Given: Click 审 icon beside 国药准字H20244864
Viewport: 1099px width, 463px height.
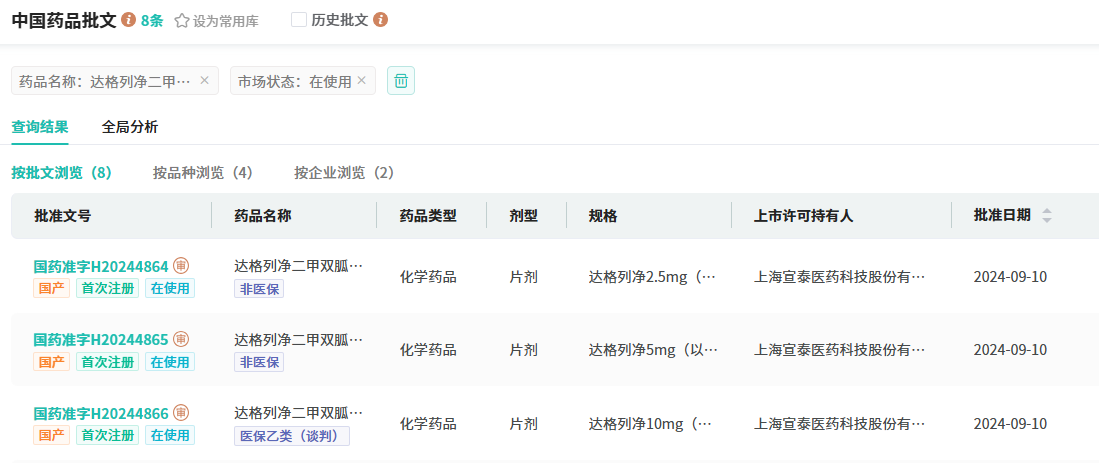Looking at the screenshot, I should click(181, 266).
